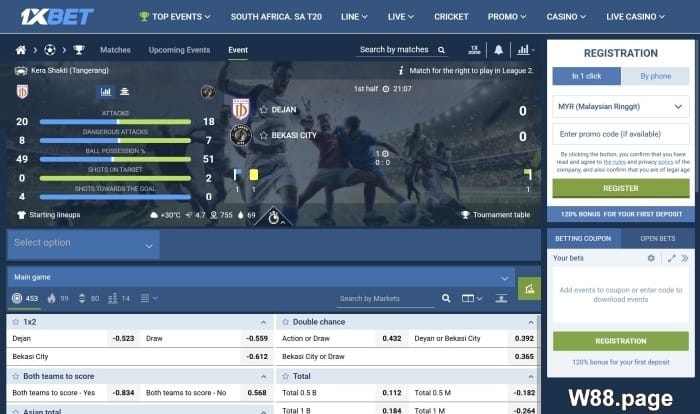Show the bar statistics view icon
The image size is (700, 414).
106,92
